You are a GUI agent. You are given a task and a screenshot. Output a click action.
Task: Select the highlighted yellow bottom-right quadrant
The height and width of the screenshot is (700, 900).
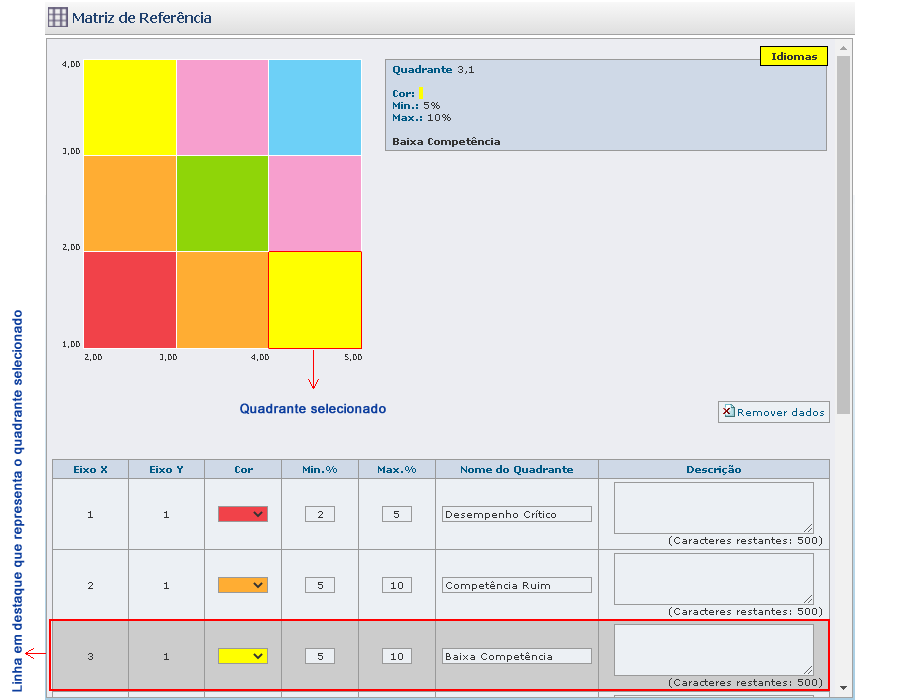coord(315,299)
